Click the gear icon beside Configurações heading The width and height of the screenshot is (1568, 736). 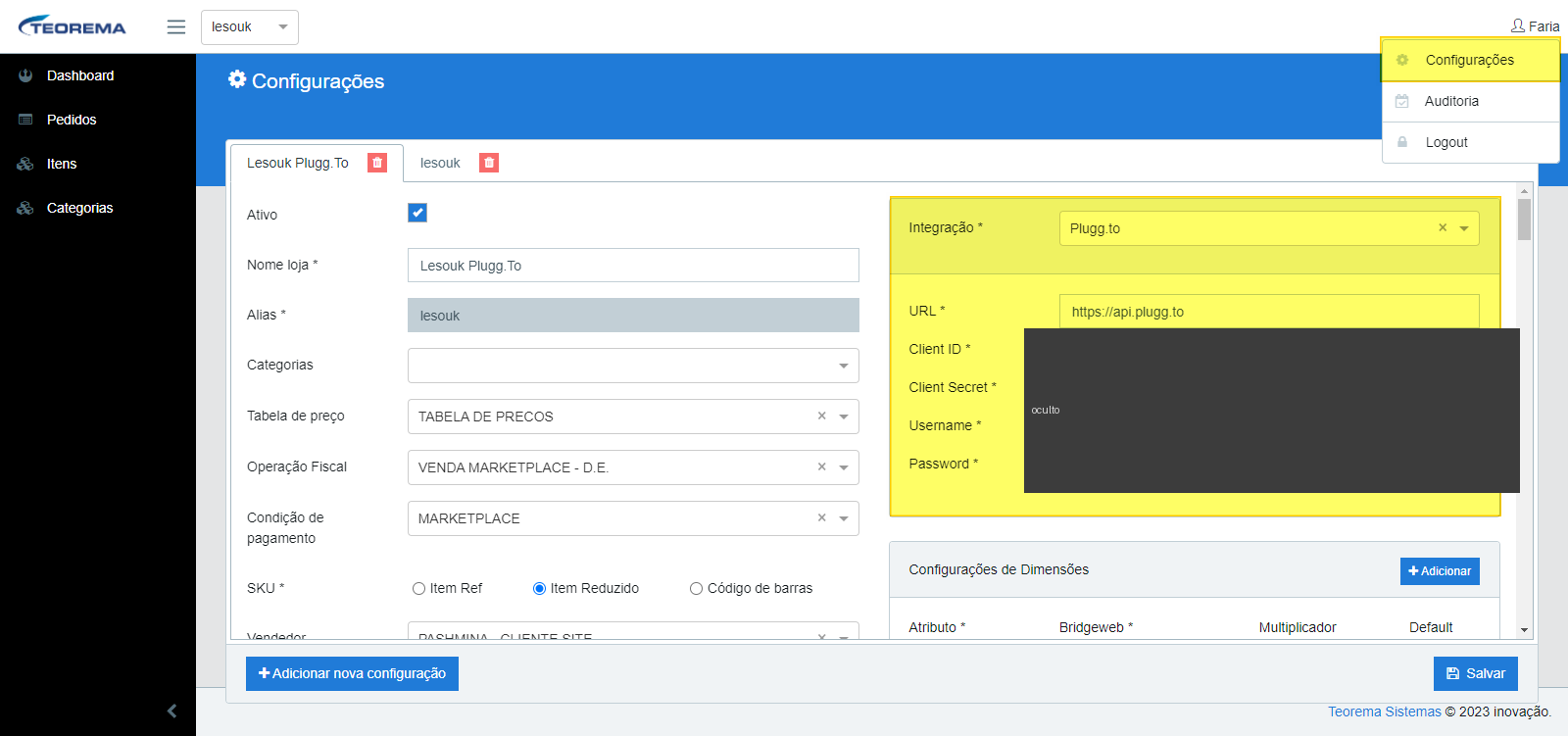pyautogui.click(x=237, y=79)
